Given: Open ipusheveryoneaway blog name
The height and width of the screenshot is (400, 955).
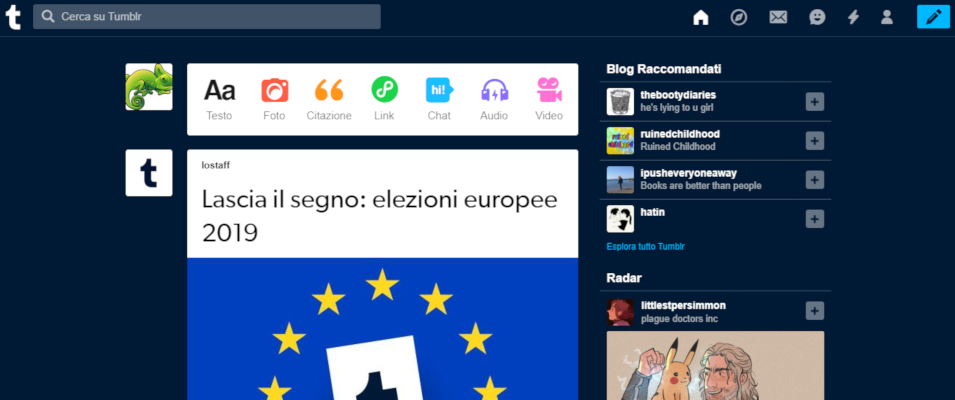Looking at the screenshot, I should point(688,173).
